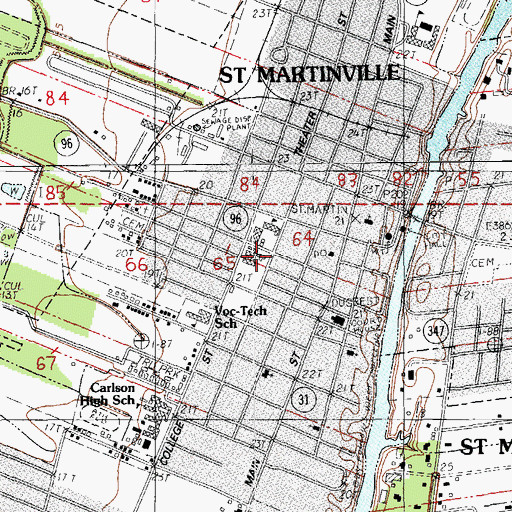512x512 pixels.
Task: Select route 96 shield beside section 65
Action: point(235,219)
